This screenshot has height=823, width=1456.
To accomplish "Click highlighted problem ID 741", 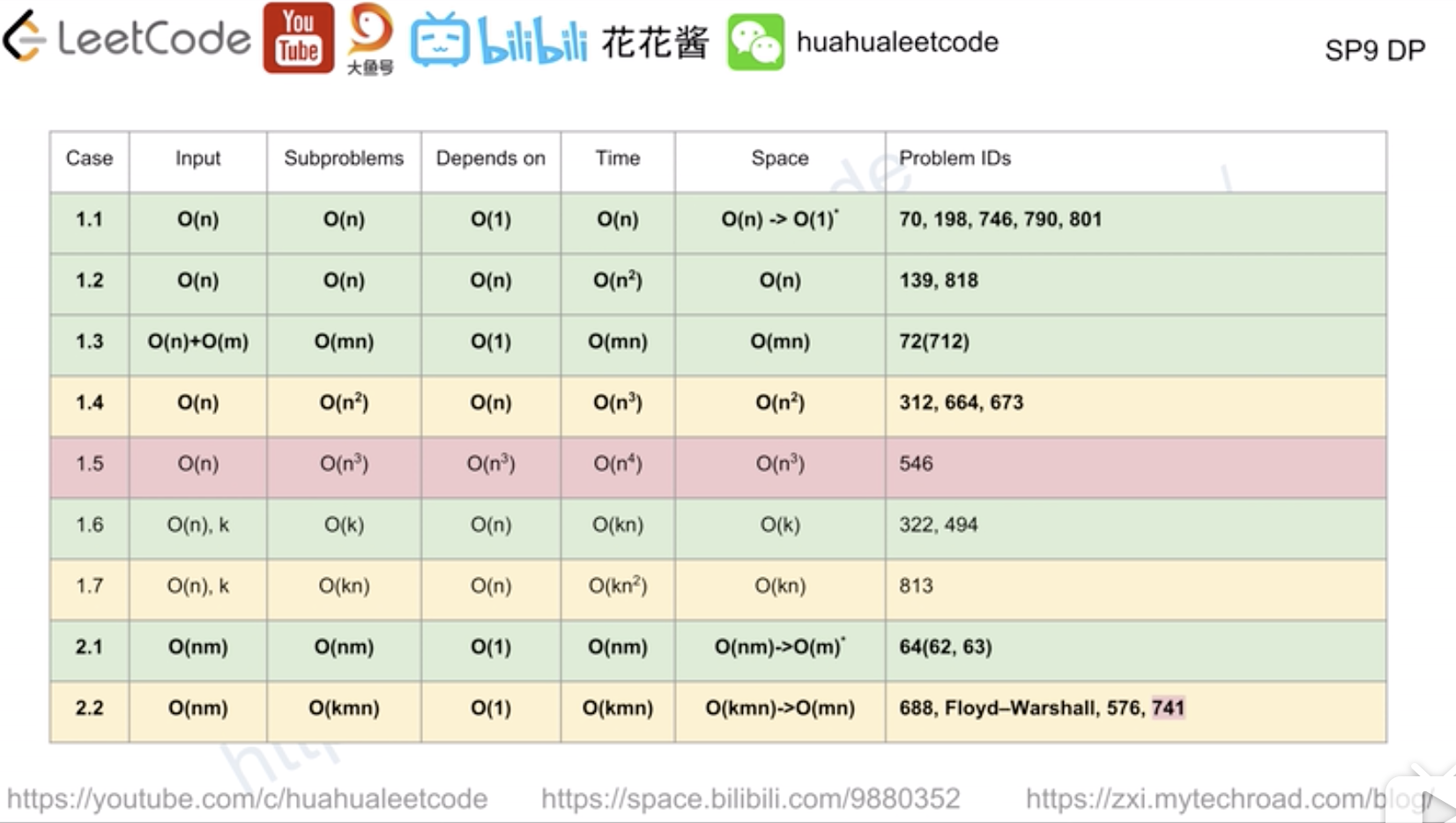I will [1168, 708].
